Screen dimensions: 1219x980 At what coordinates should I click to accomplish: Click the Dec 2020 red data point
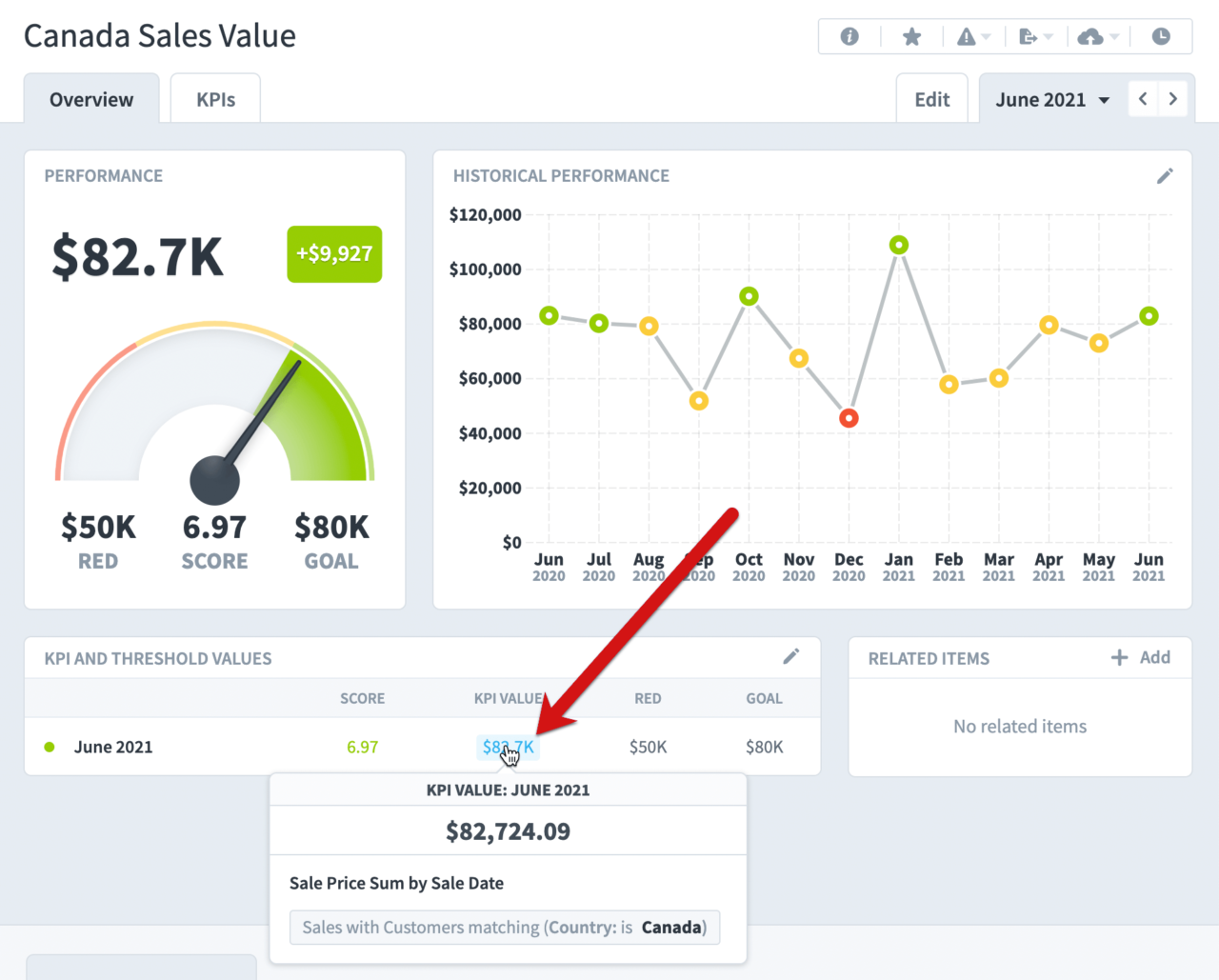coord(849,417)
